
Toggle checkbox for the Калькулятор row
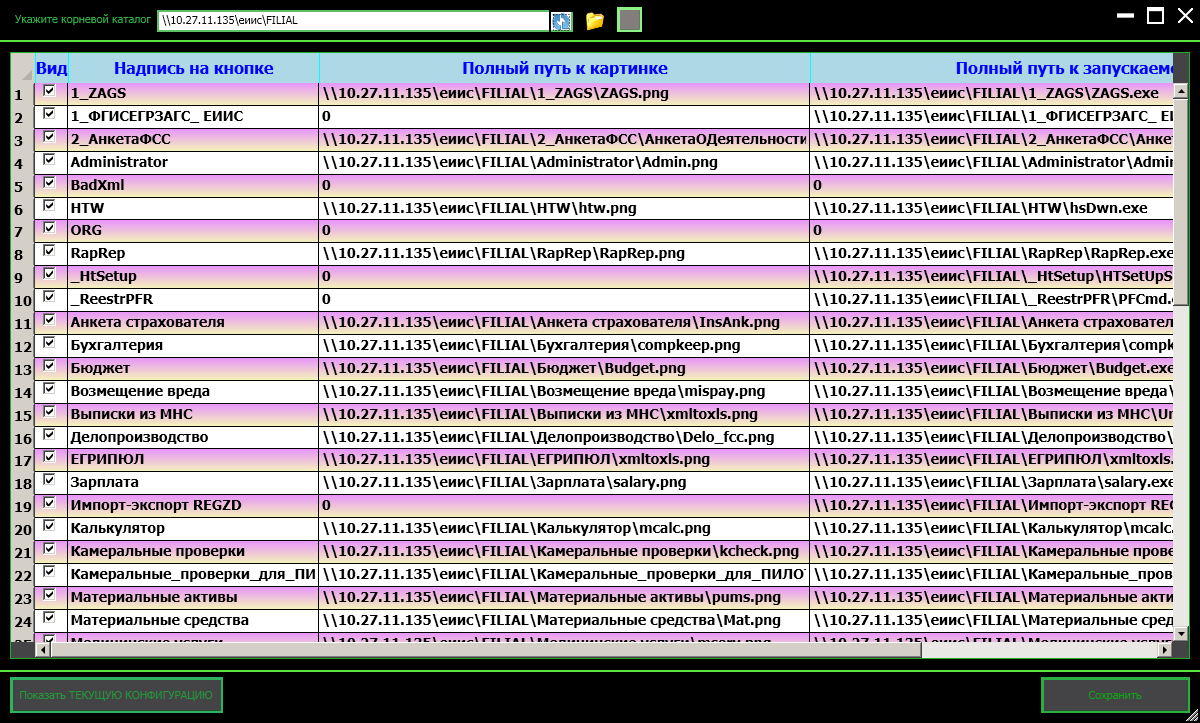pos(50,526)
